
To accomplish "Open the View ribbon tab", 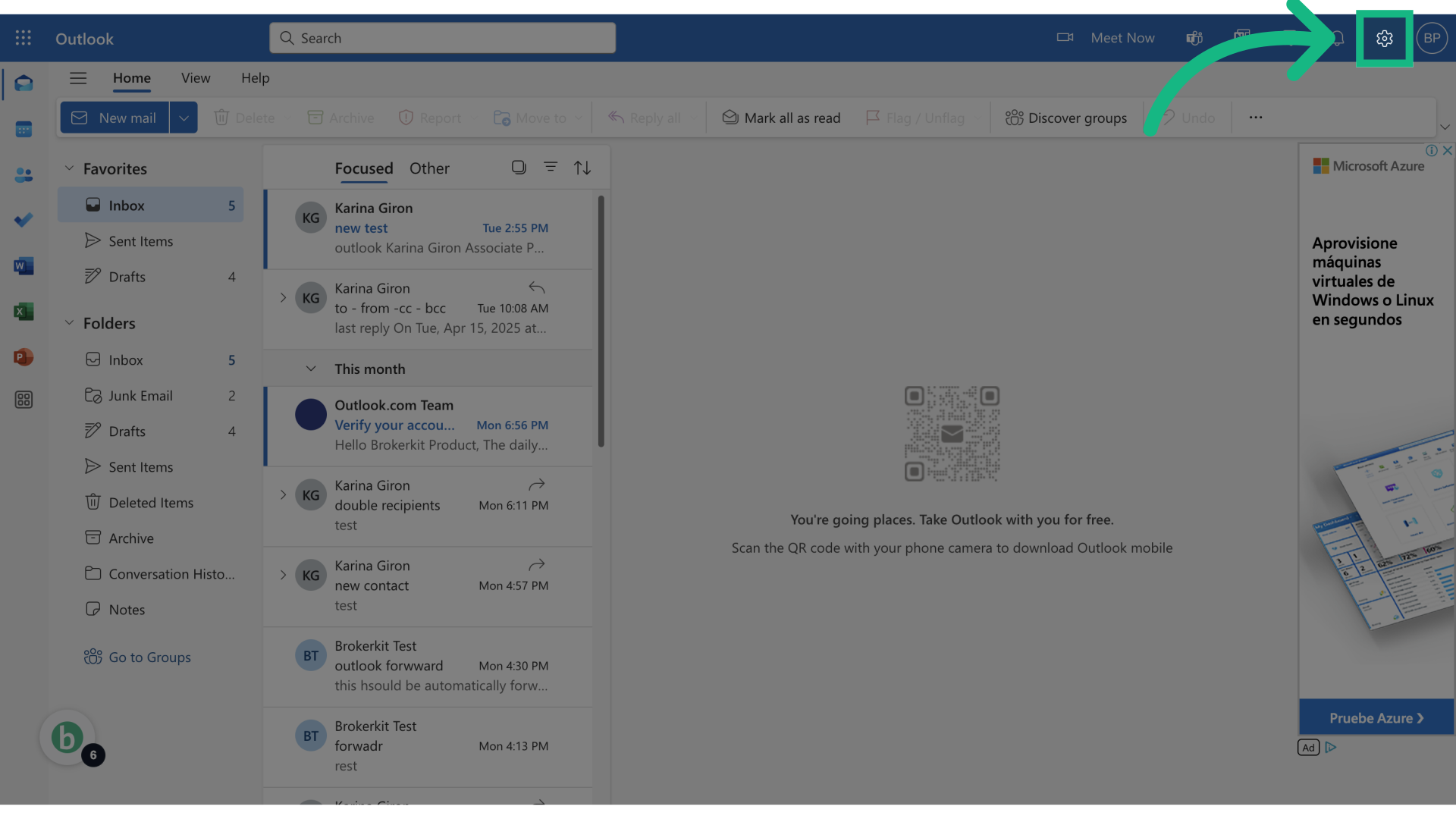I will 196,78.
